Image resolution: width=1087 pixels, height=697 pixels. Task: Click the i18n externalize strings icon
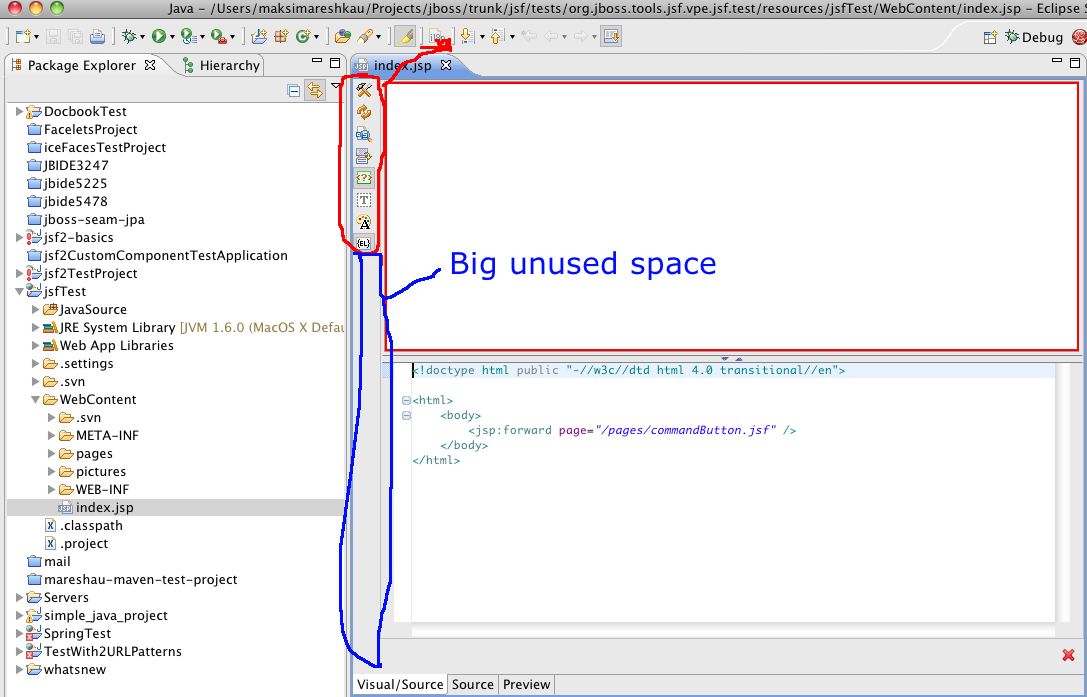437,36
